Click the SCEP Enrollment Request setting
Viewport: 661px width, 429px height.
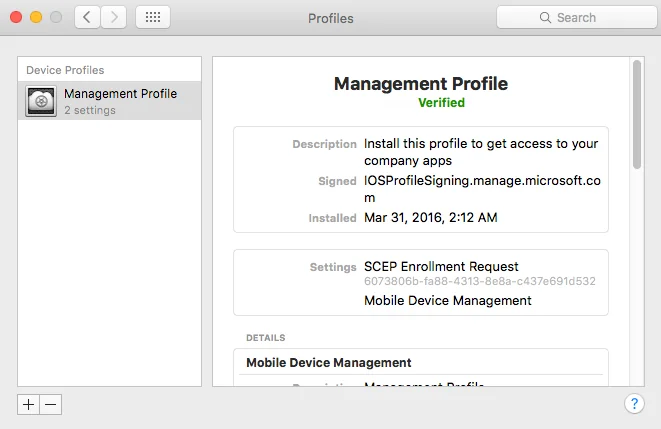(441, 266)
